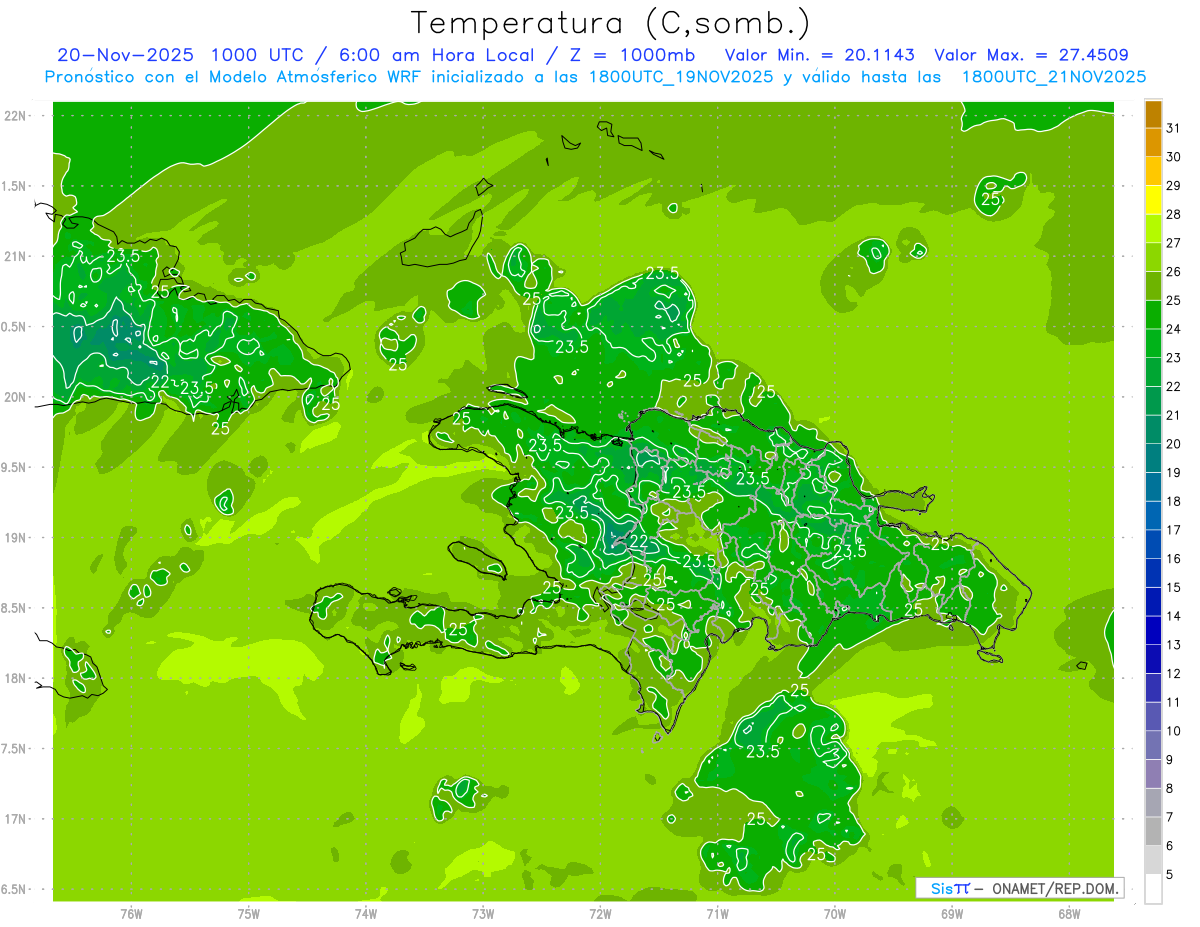This screenshot has width=1200, height=927.
Task: Click the 22 contour label in central Haiti
Action: pos(637,541)
